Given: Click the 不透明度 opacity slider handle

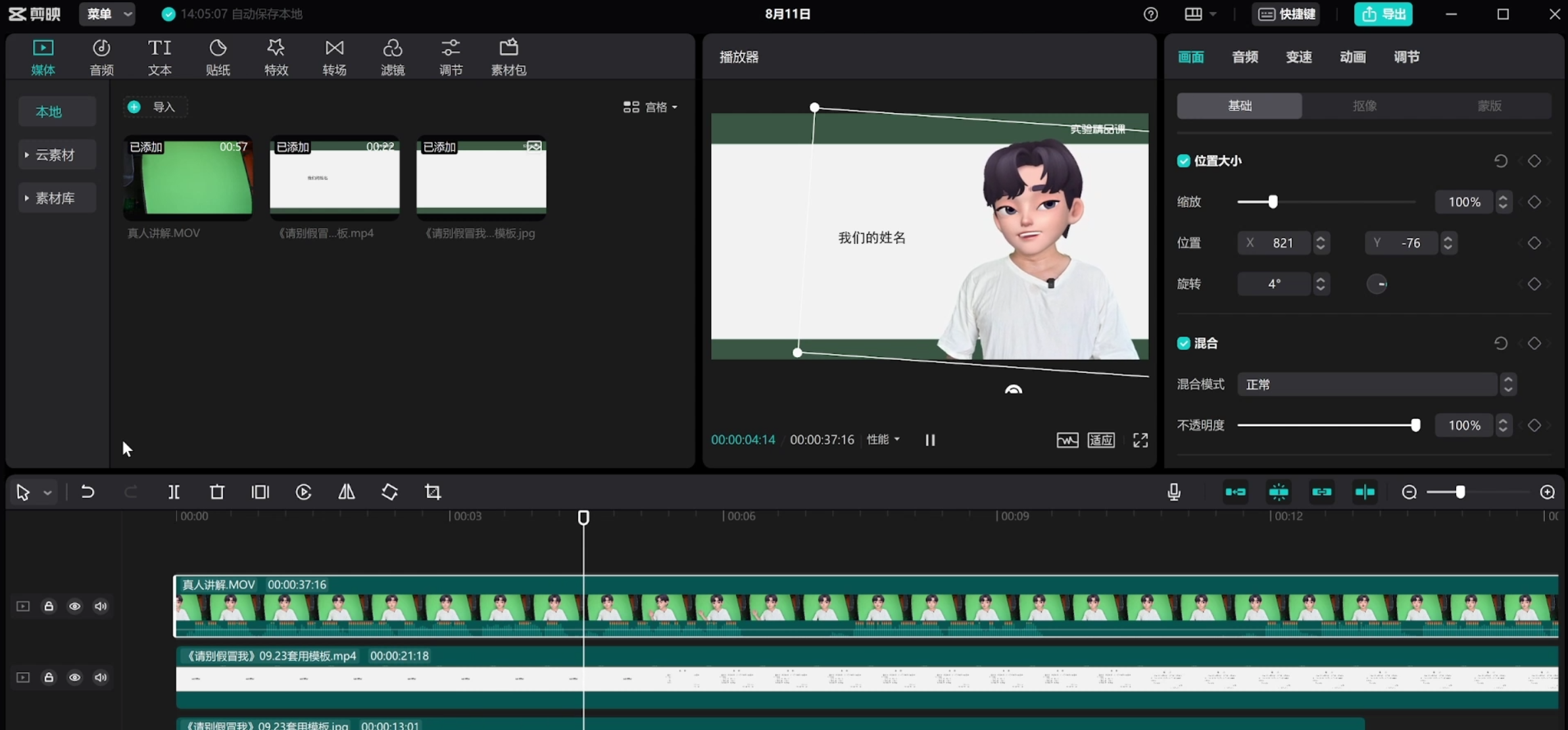Looking at the screenshot, I should click(1415, 426).
